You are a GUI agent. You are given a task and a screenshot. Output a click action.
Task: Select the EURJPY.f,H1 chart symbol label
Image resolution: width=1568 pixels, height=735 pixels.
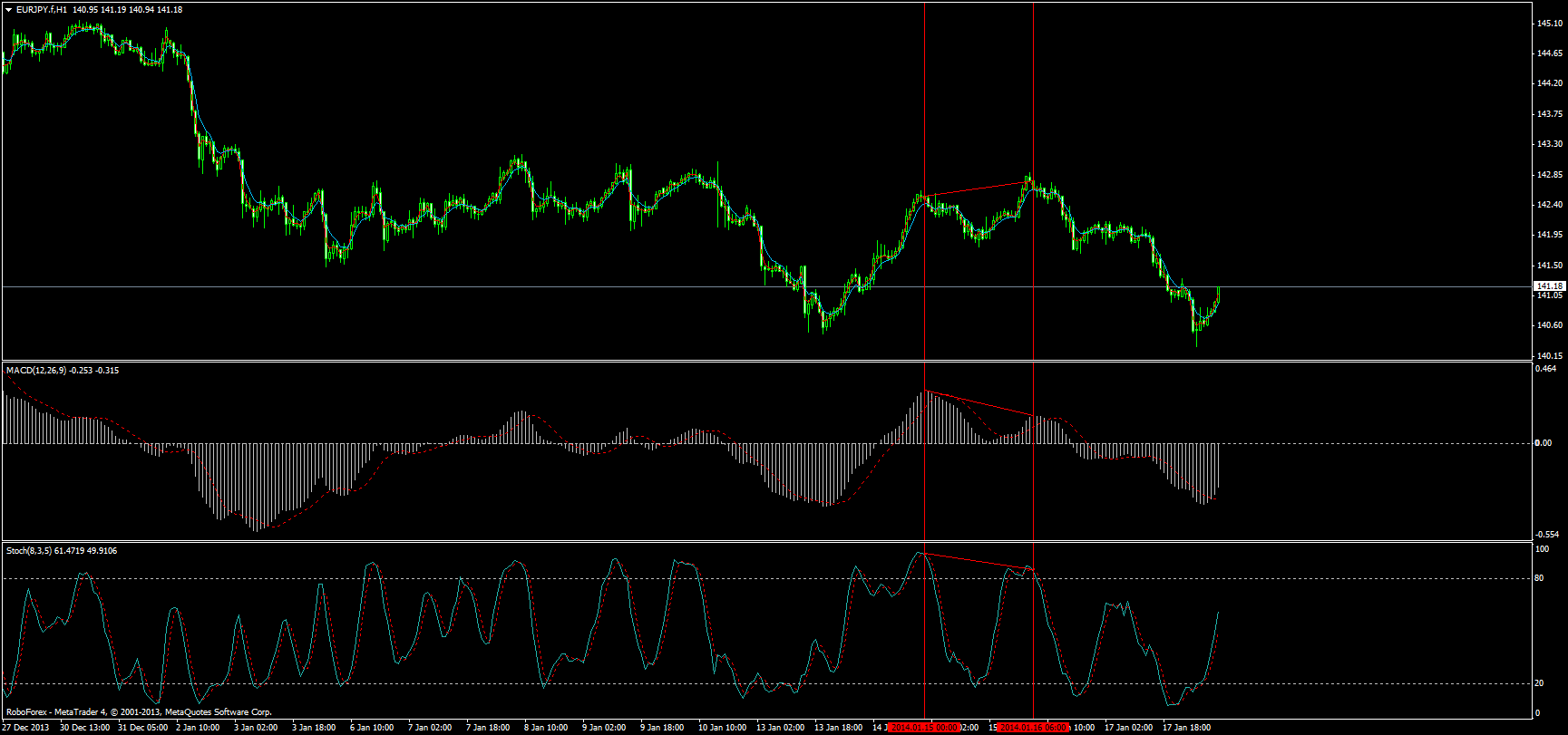tap(42, 10)
